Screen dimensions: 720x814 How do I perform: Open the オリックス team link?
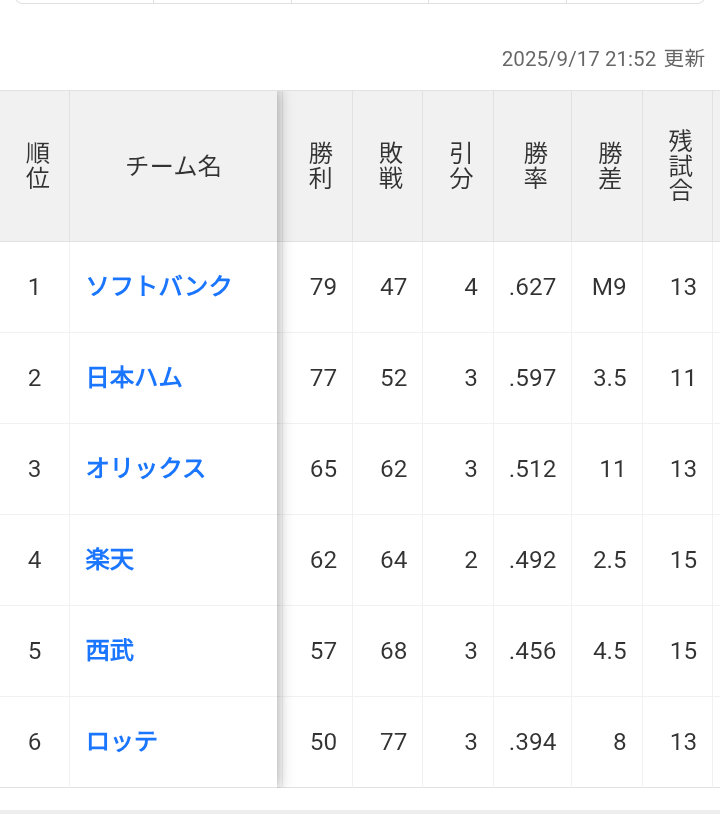[146, 468]
